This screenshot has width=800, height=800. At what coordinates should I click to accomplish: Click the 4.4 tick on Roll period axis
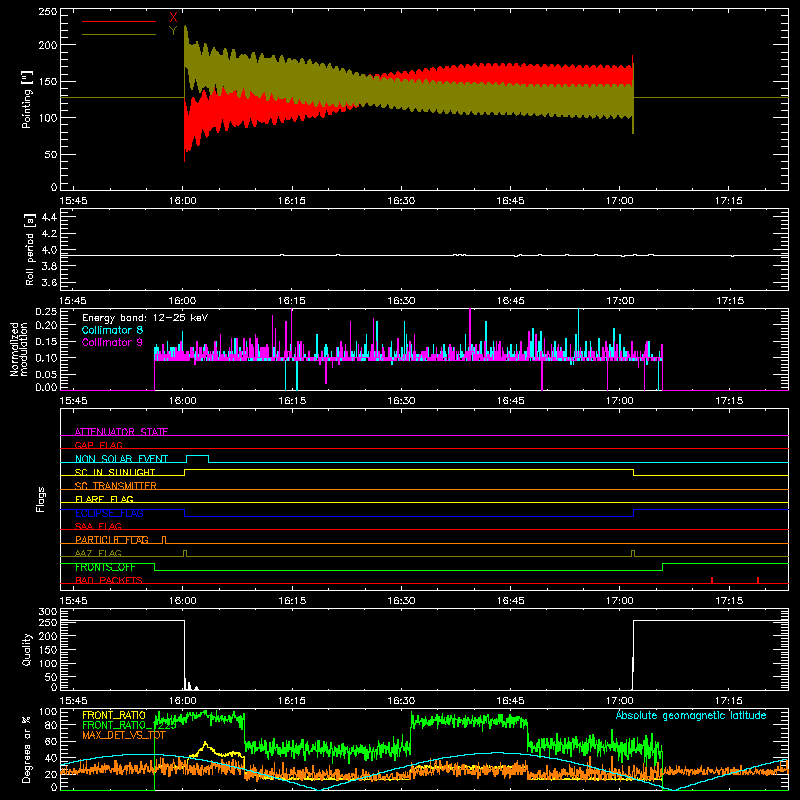[x=49, y=217]
